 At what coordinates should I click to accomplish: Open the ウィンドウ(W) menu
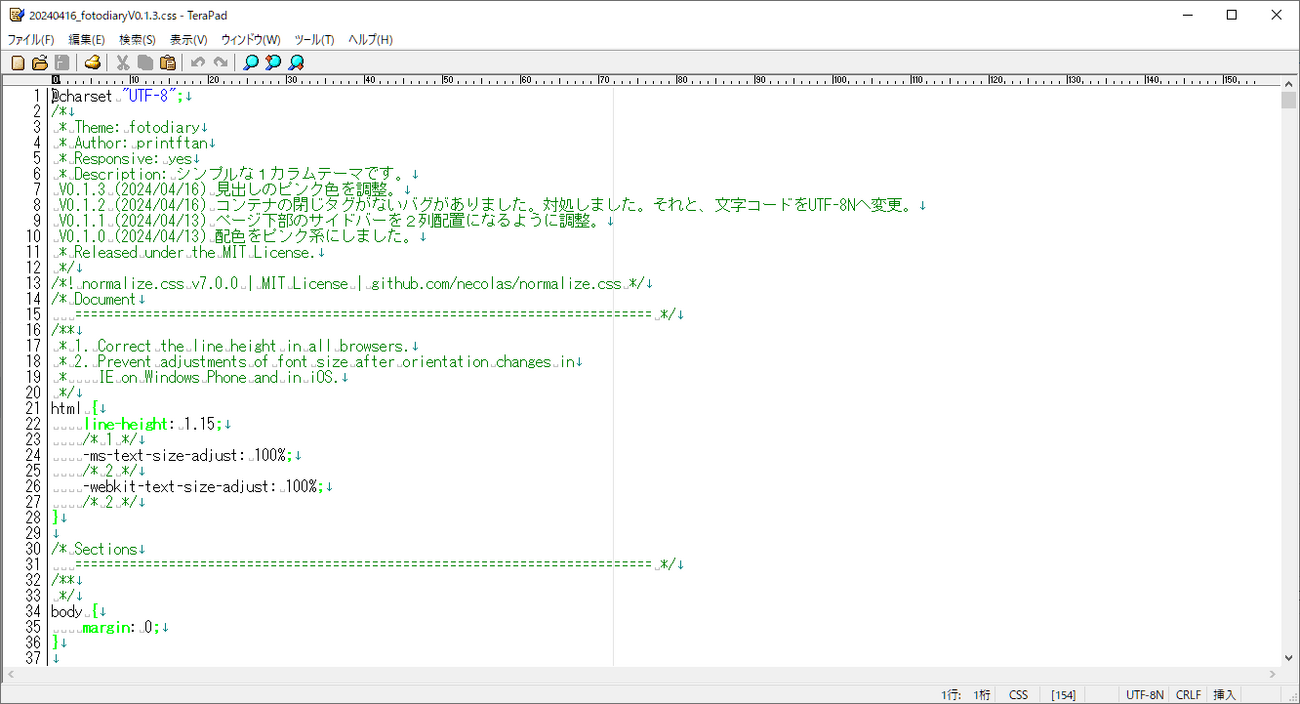pos(250,39)
